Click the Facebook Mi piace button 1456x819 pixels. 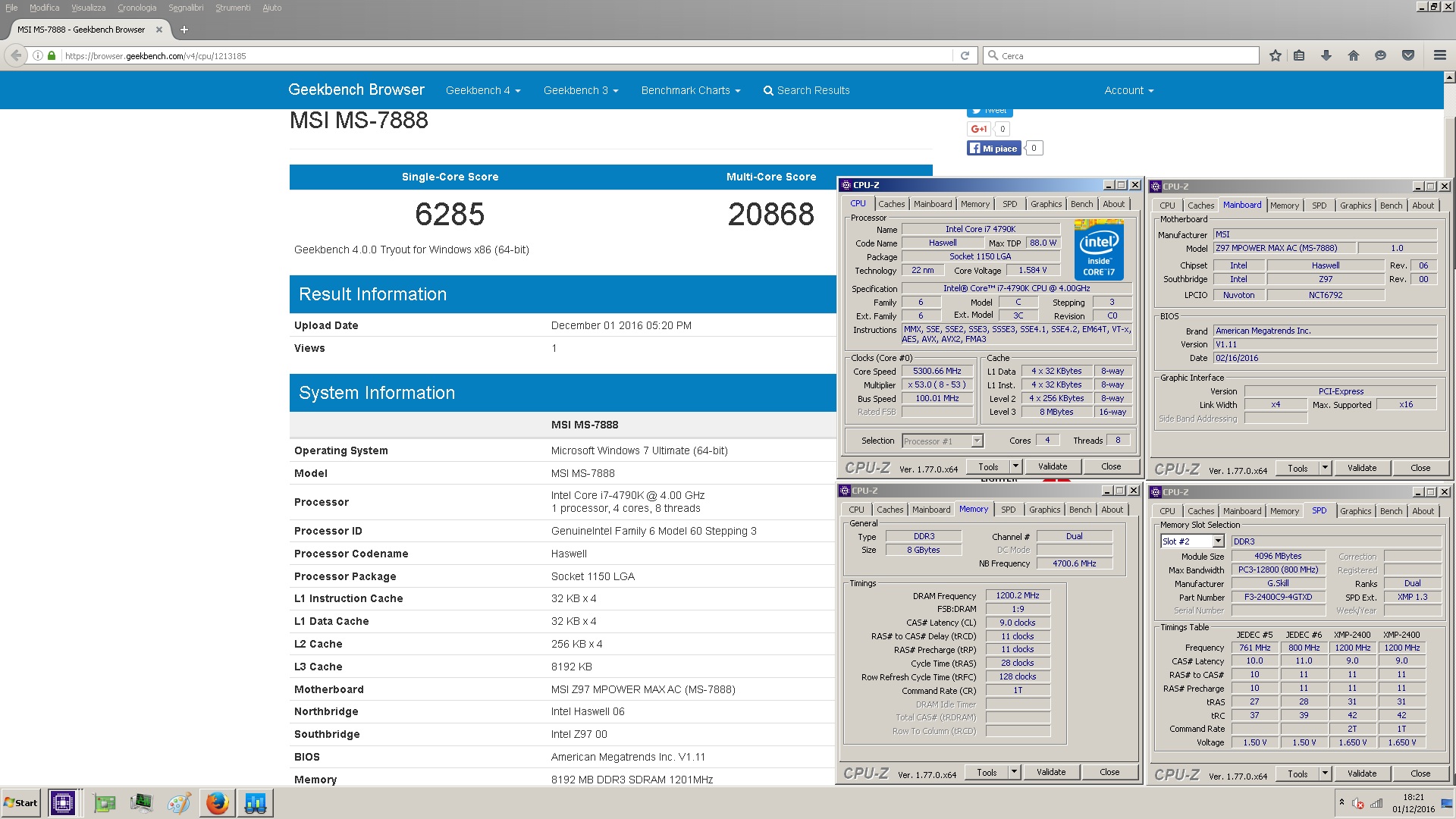coord(994,149)
